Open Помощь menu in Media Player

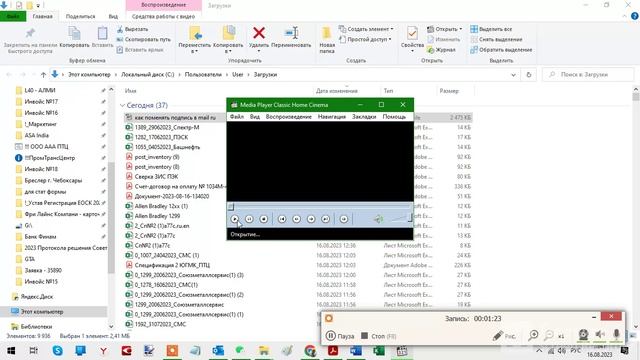(394, 117)
